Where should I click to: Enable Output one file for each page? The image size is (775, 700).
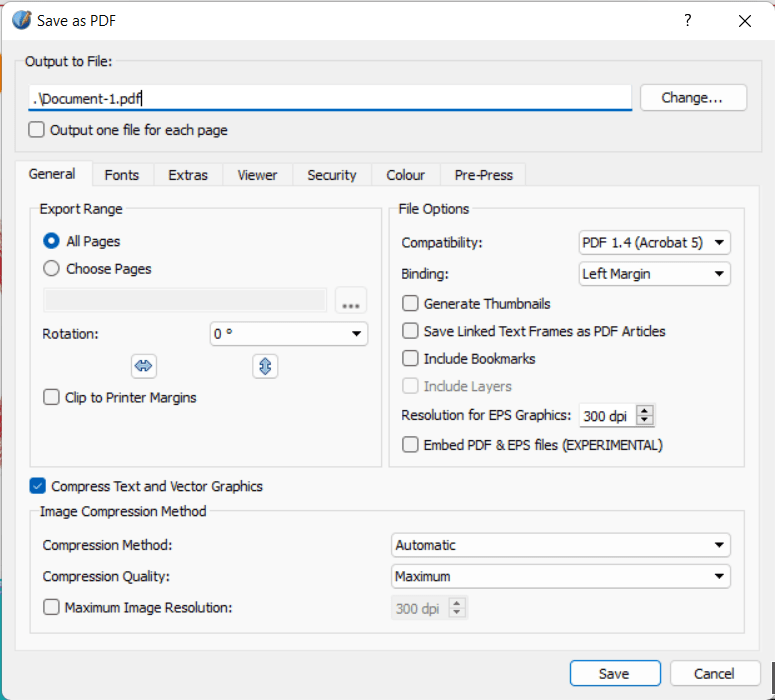coord(37,130)
